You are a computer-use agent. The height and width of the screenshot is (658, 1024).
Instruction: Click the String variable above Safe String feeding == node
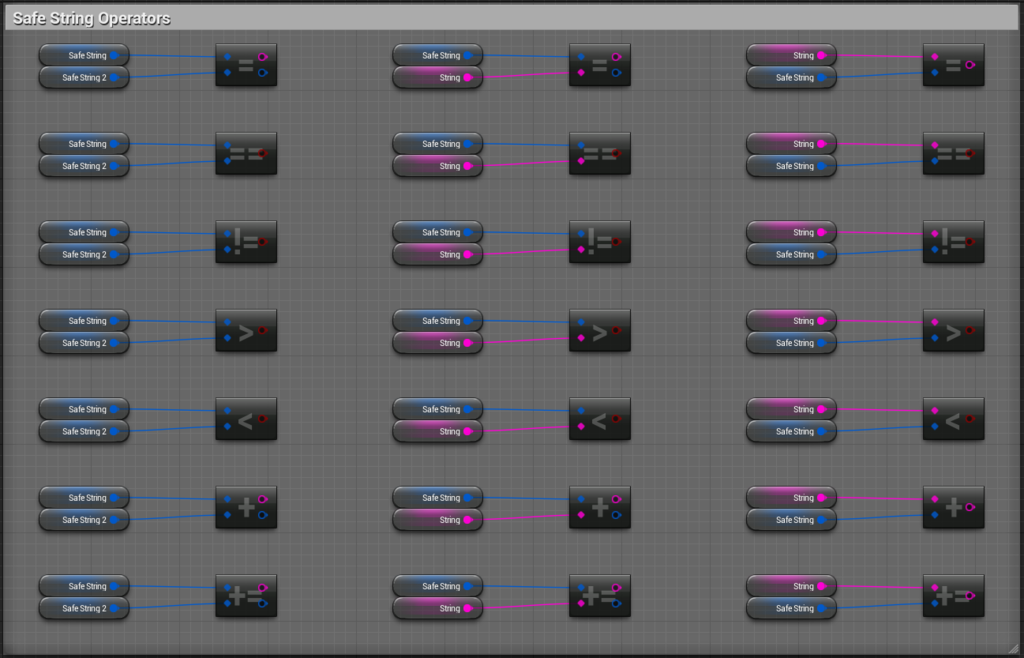[791, 144]
